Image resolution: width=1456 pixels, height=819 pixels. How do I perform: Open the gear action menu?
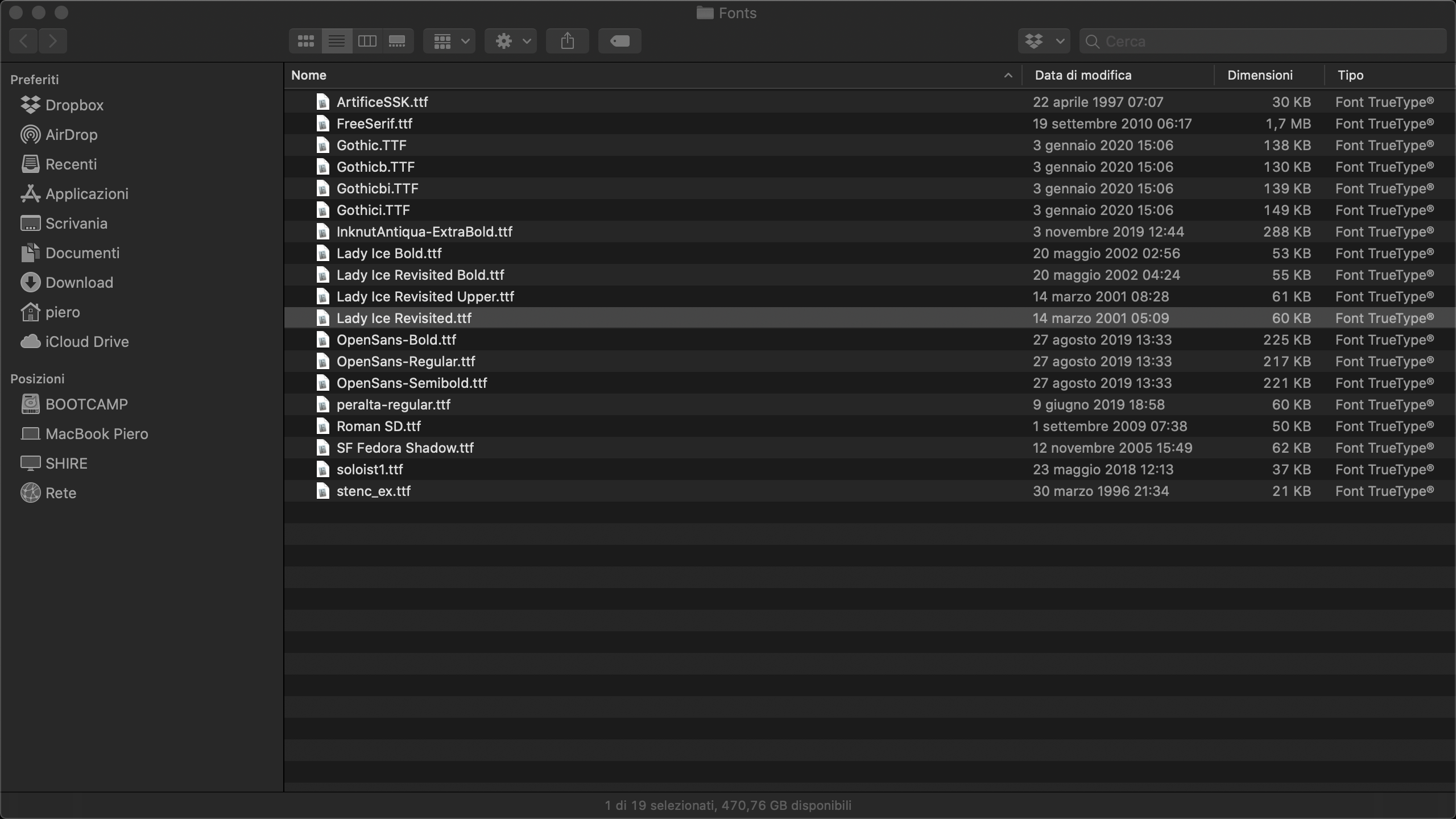click(511, 41)
